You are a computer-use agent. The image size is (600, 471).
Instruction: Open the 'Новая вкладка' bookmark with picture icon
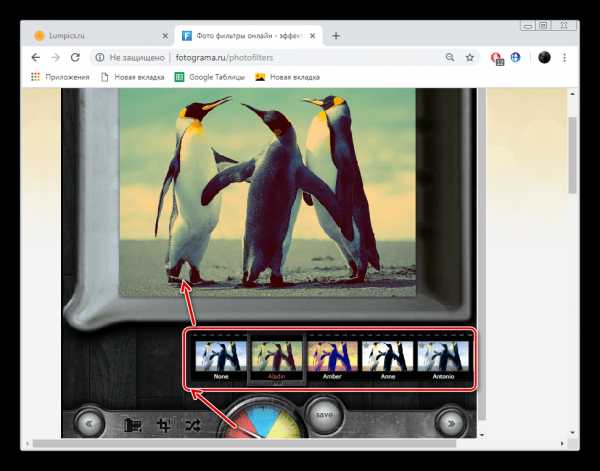click(x=287, y=77)
